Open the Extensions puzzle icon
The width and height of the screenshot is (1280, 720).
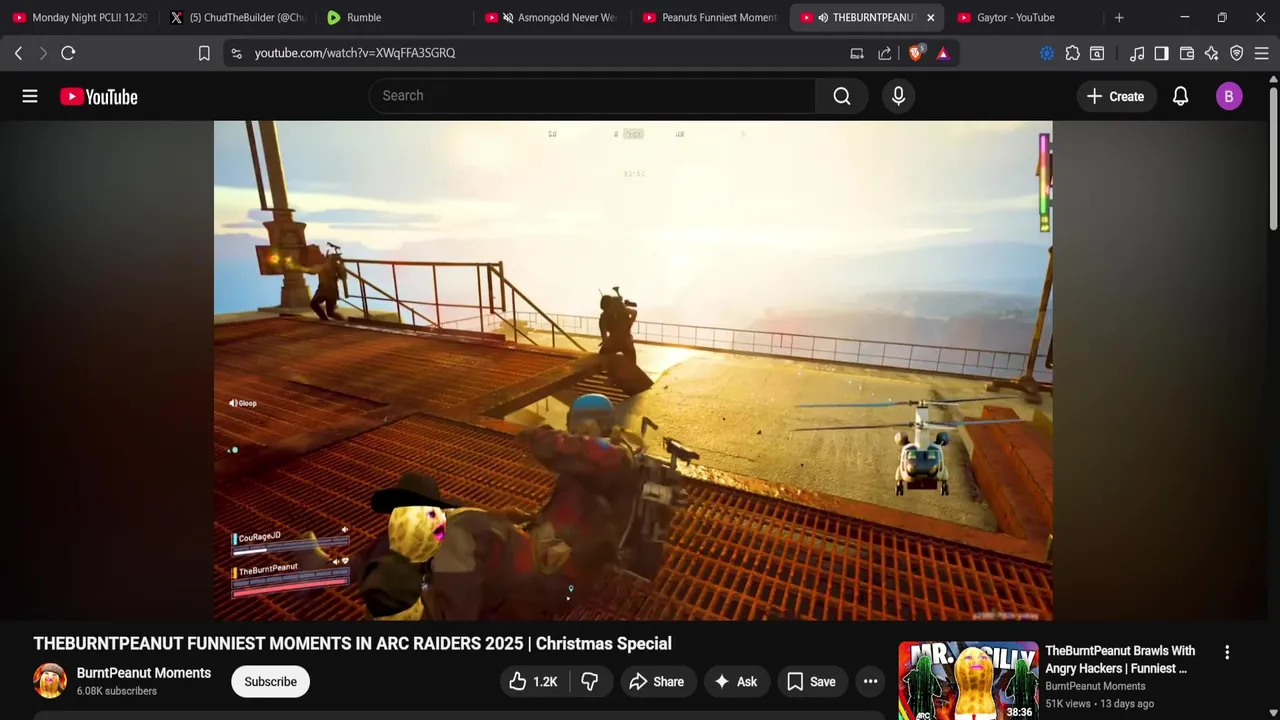1072,53
